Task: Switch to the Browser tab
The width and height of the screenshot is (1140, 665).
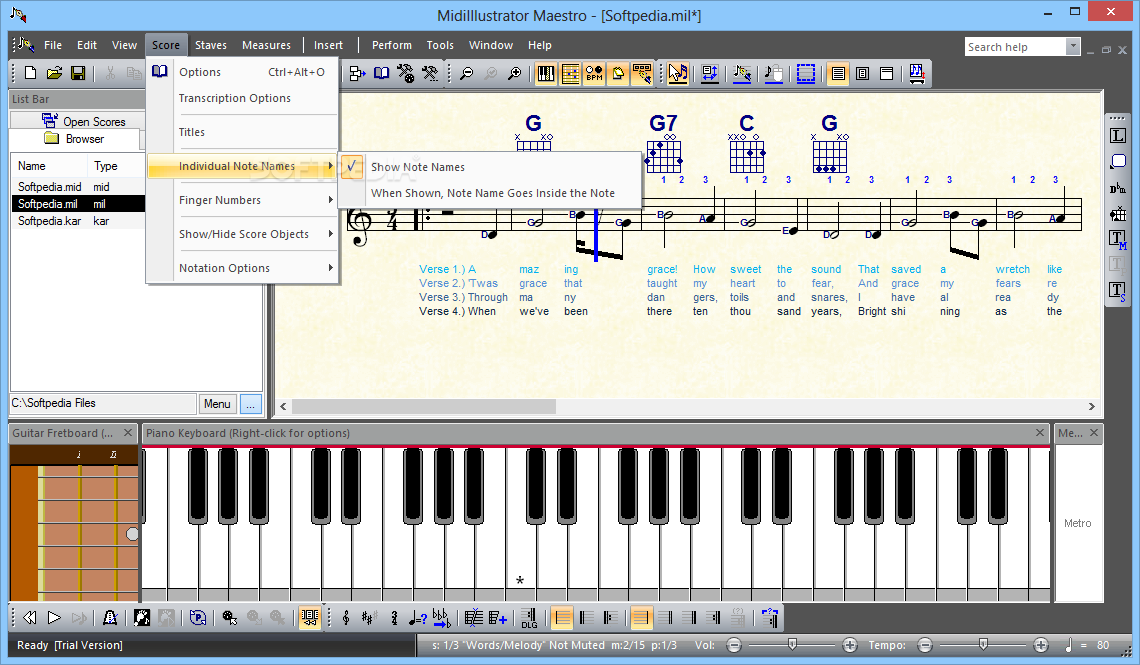Action: pyautogui.click(x=74, y=139)
